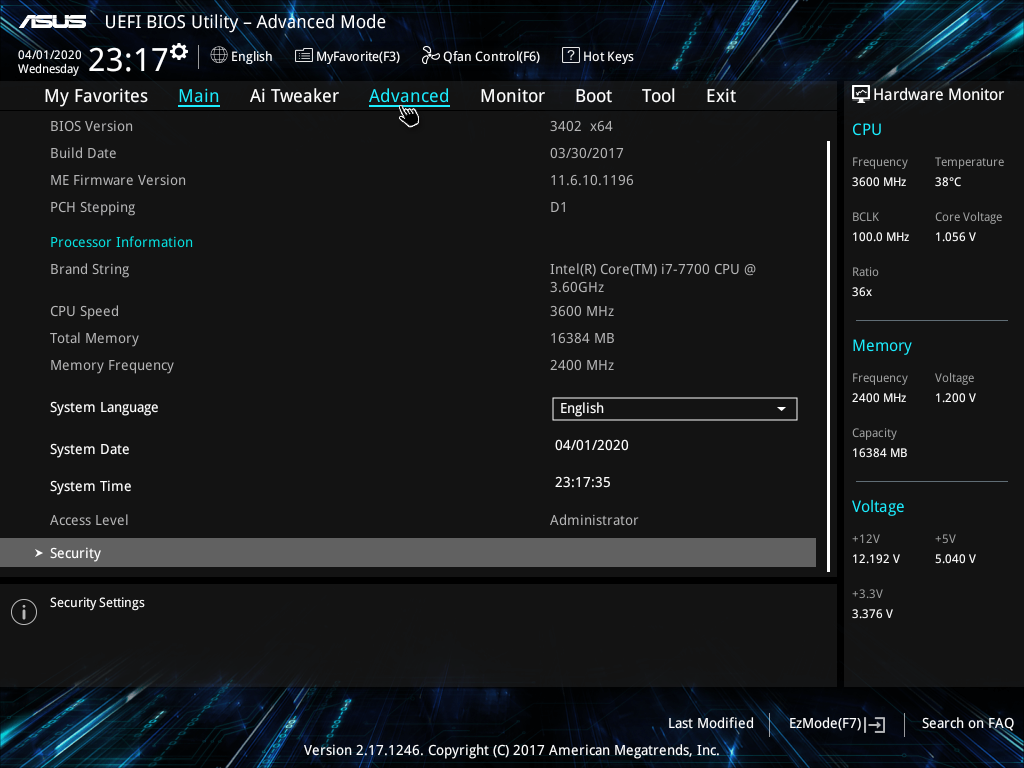Open the Monitor tab
Viewport: 1024px width, 768px height.
point(512,96)
